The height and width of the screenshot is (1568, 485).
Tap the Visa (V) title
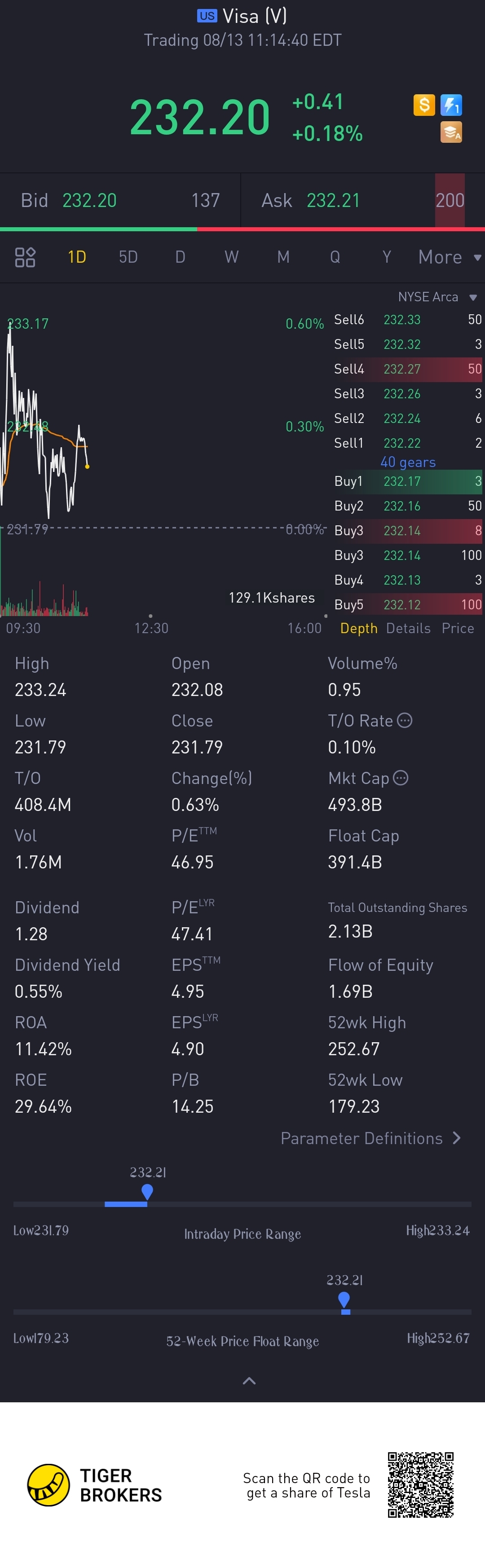pos(254,16)
